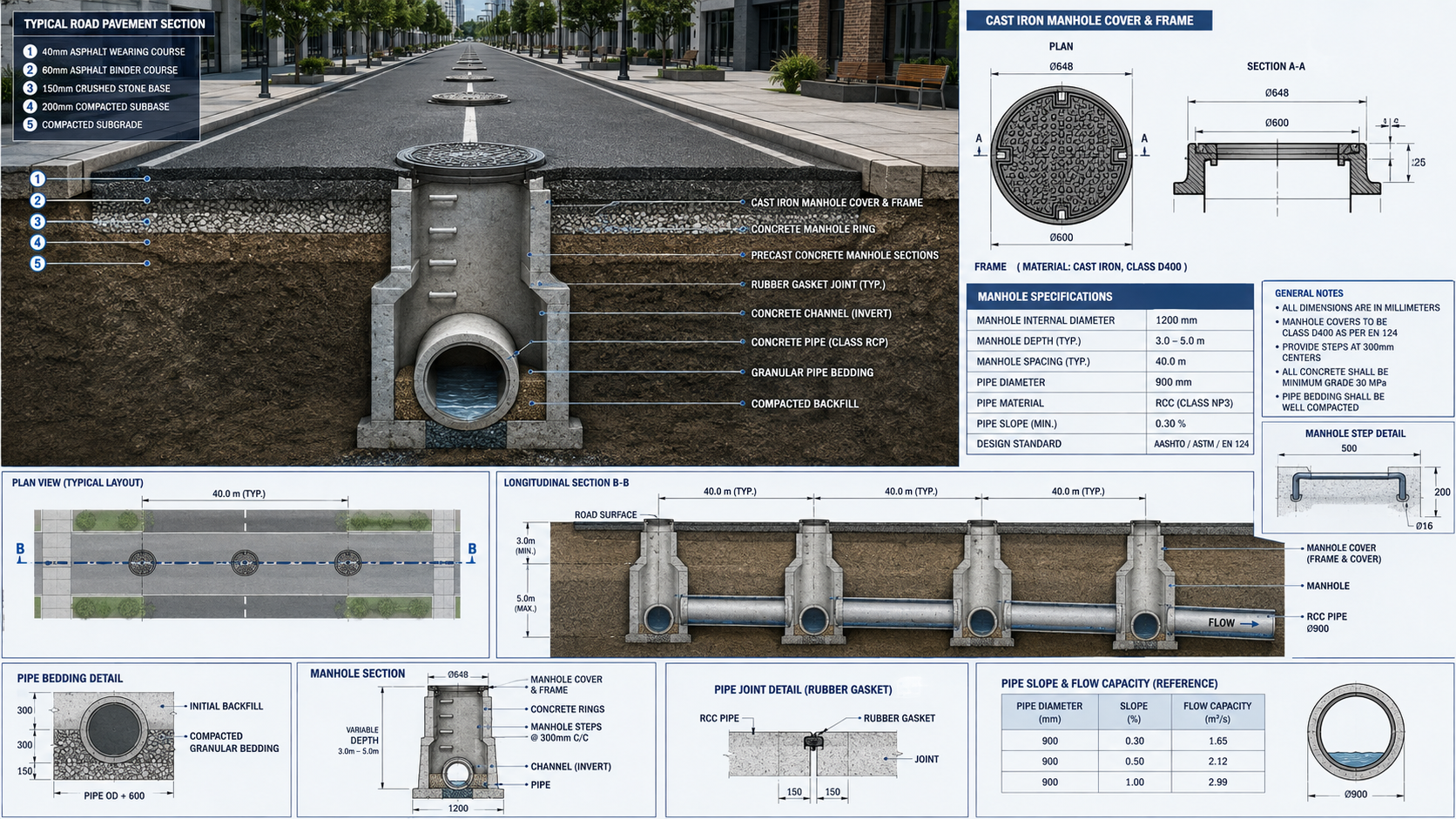
Task: Select the '0.30 %' pipe slope minimum value
Action: (1170, 424)
